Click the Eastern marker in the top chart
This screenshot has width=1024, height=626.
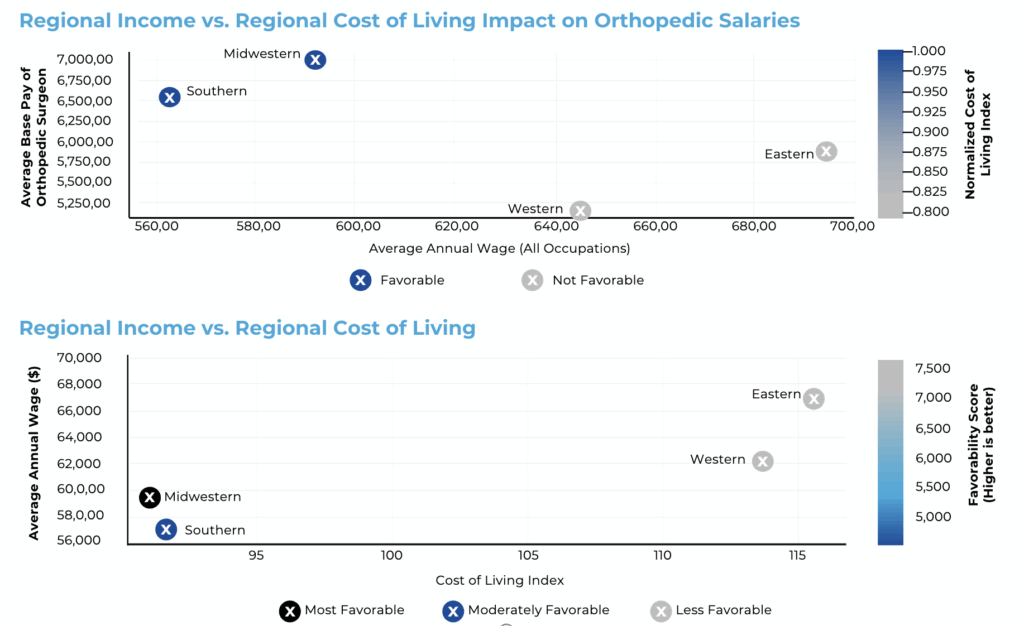(826, 151)
